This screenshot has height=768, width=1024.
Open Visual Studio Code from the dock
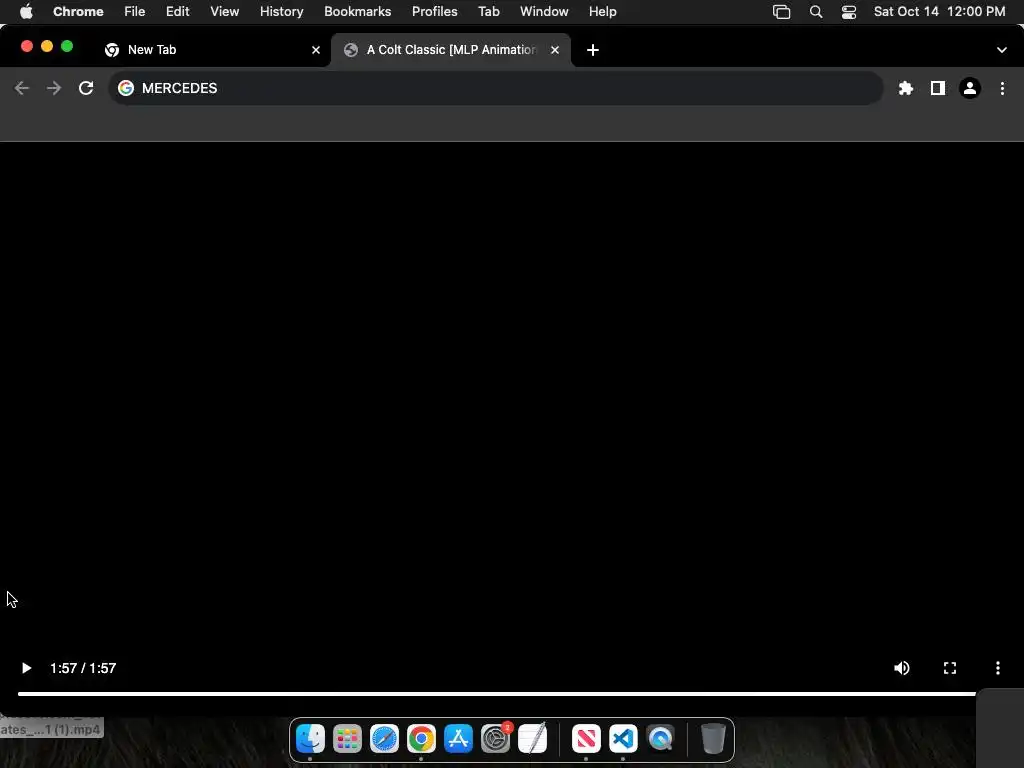tap(623, 739)
